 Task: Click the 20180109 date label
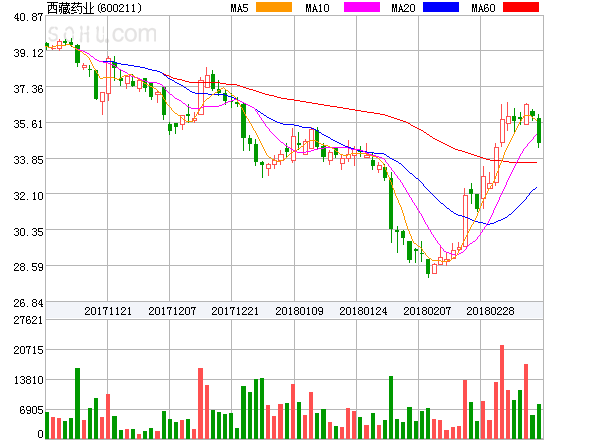[299, 311]
